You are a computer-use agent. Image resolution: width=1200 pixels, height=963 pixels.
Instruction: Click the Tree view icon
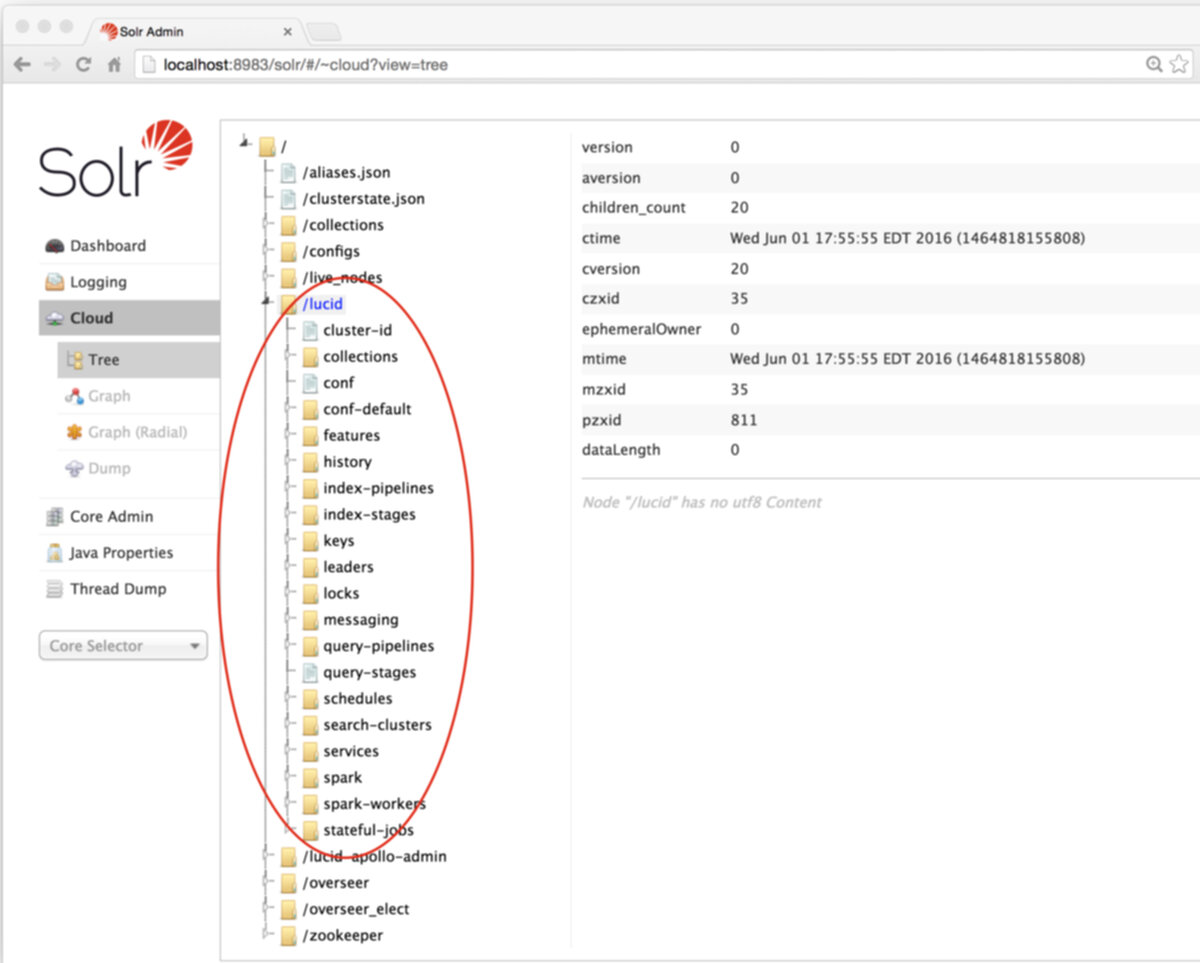pos(74,360)
